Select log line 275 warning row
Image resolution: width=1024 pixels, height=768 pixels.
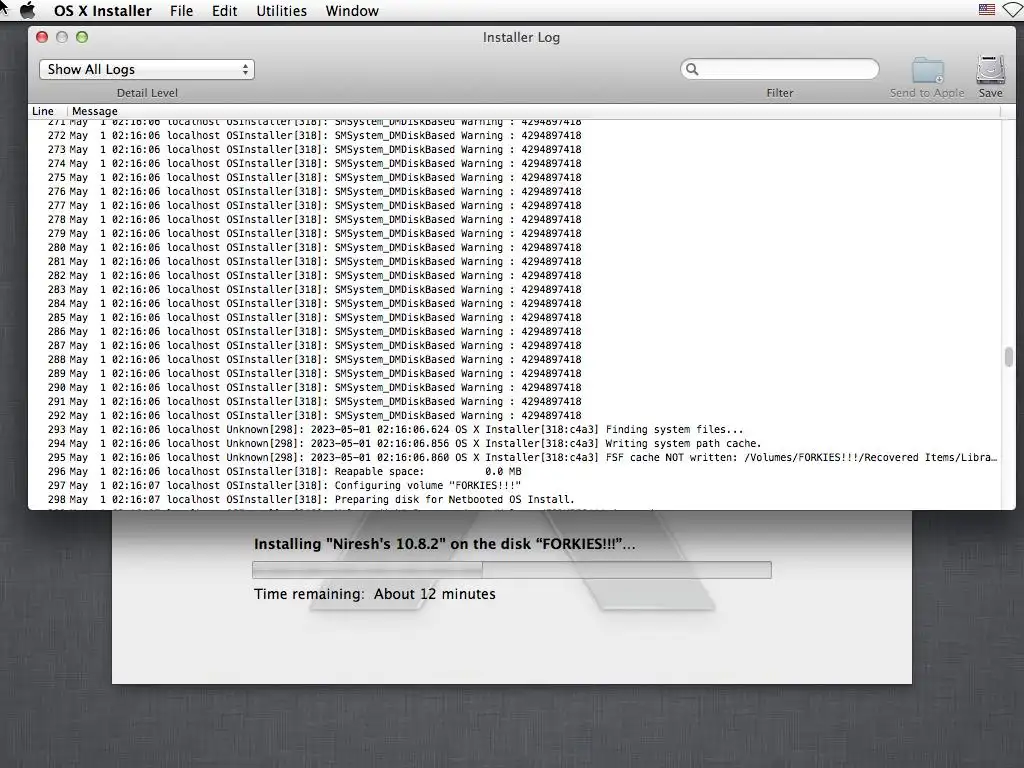(514, 178)
